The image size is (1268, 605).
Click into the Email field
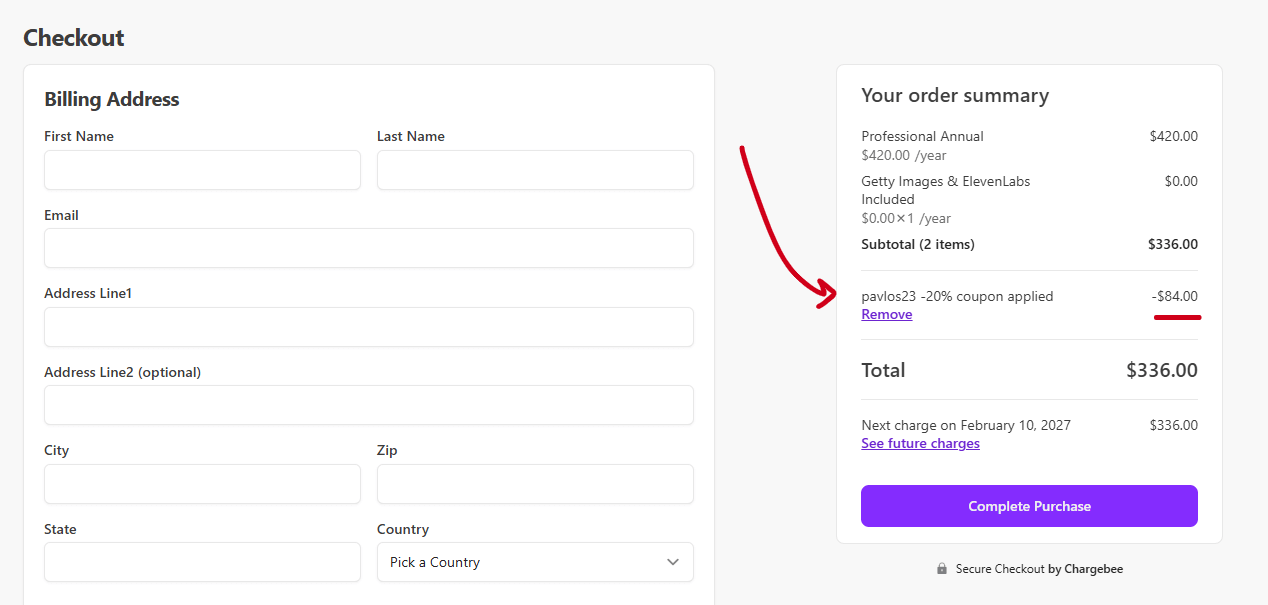[368, 248]
